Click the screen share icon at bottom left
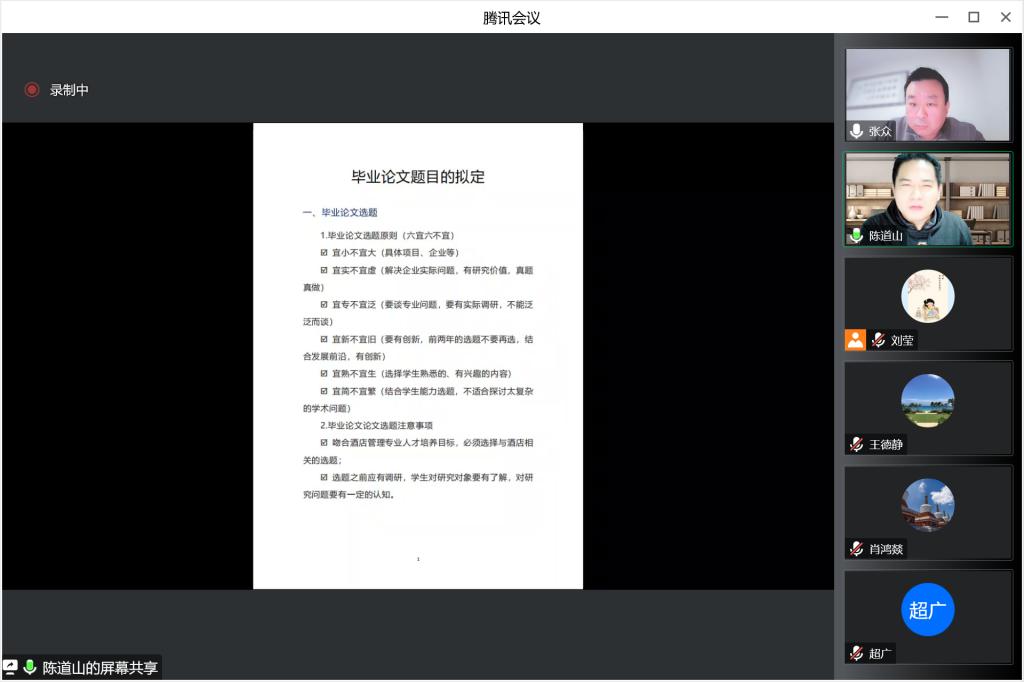 point(11,667)
